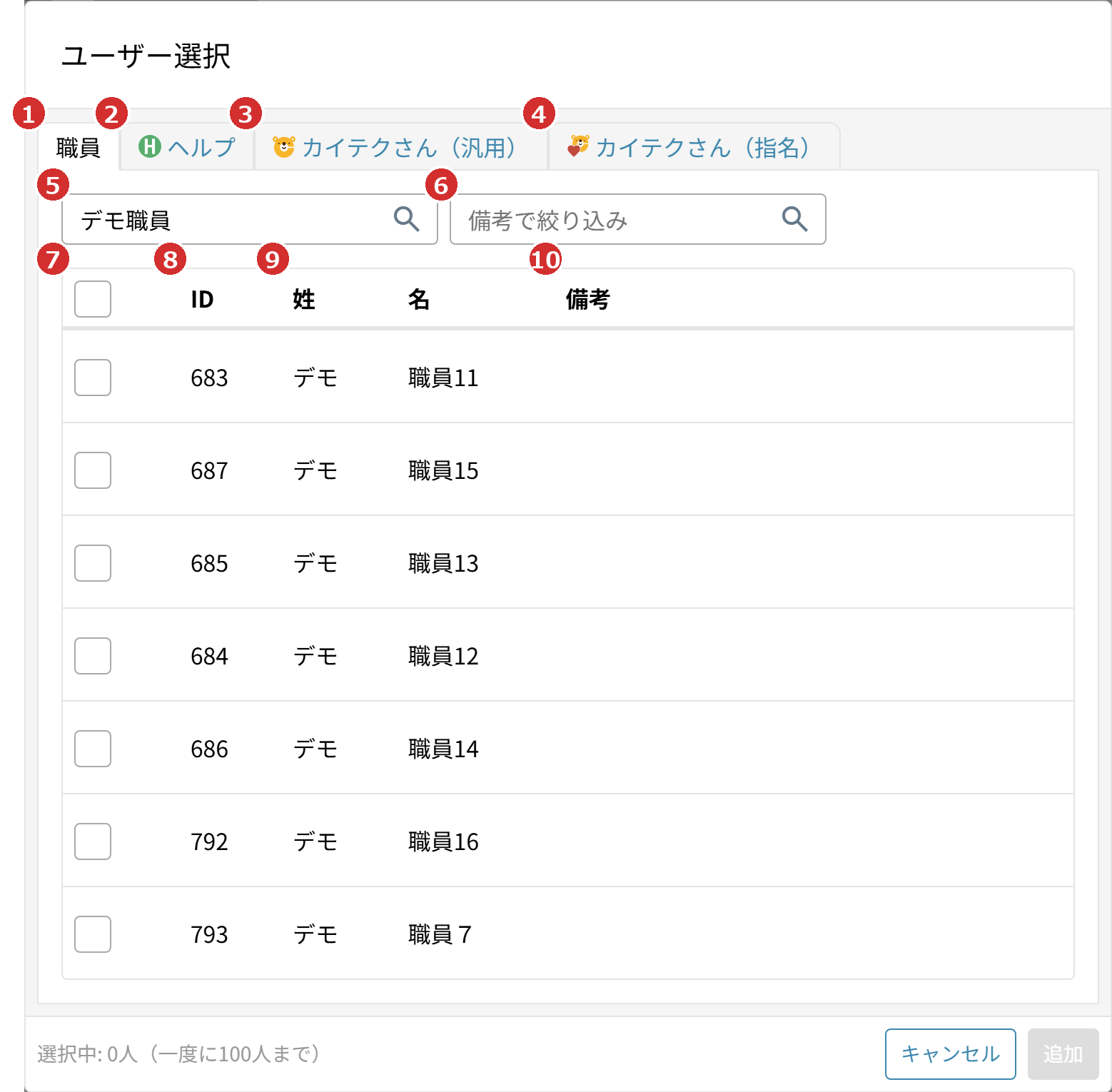Click the ID cell 793

(x=209, y=934)
